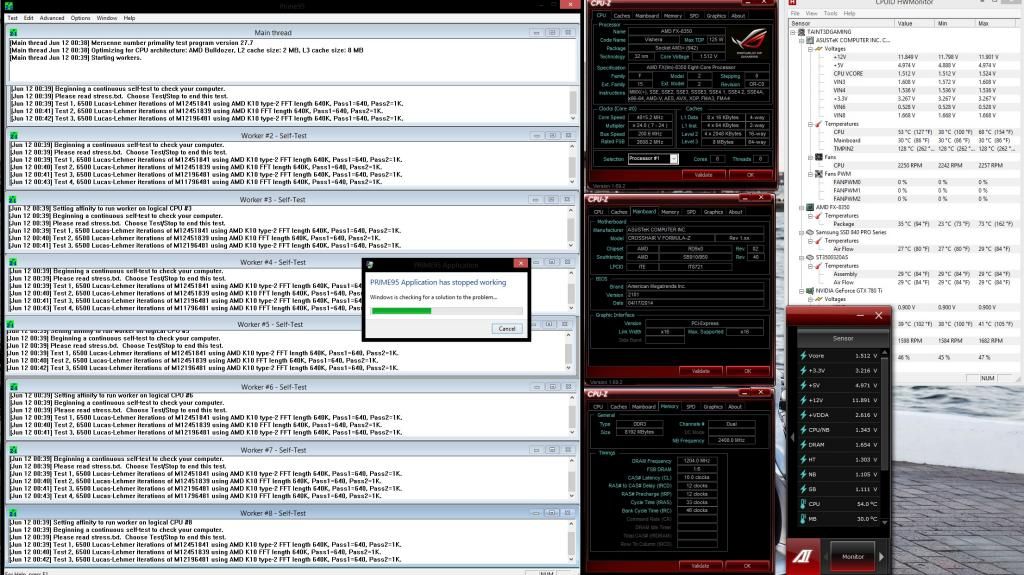Open Prime95 Advanced menu
1024x575 pixels.
coord(52,18)
